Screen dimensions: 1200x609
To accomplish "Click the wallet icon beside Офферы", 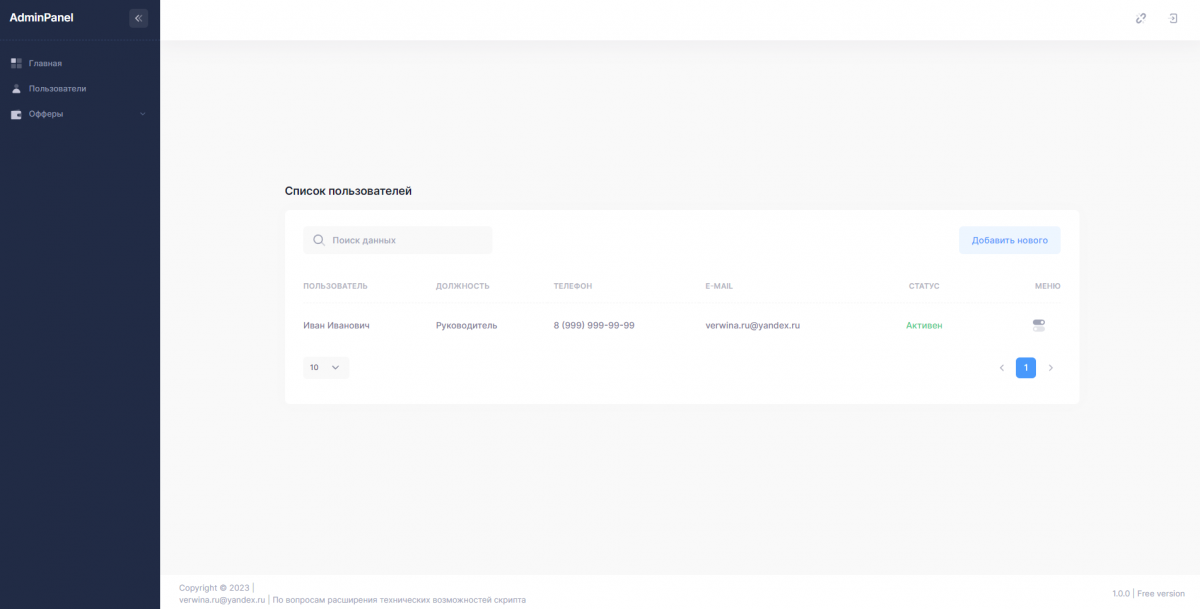I will coord(16,114).
